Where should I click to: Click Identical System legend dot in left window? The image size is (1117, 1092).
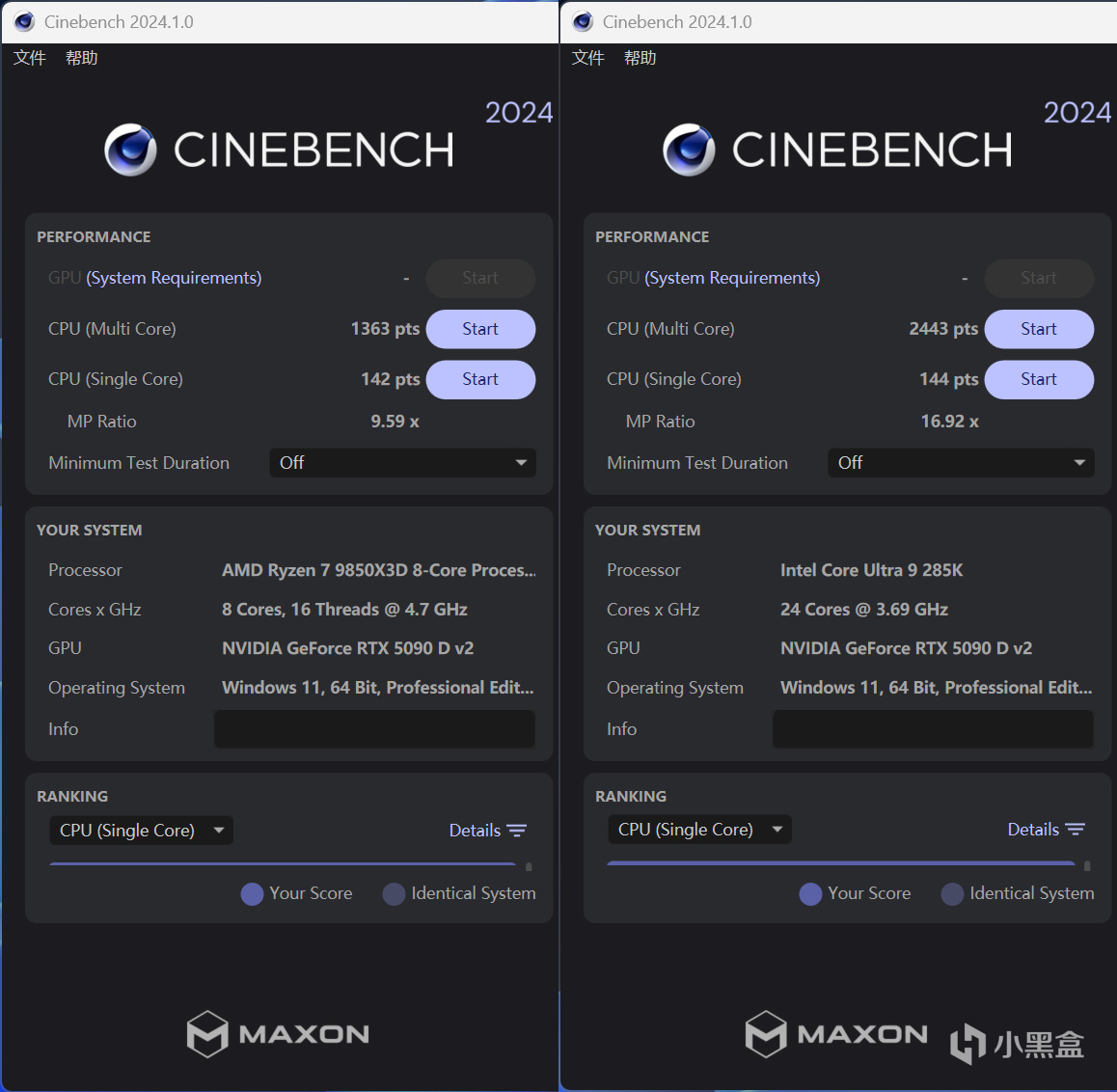click(394, 894)
